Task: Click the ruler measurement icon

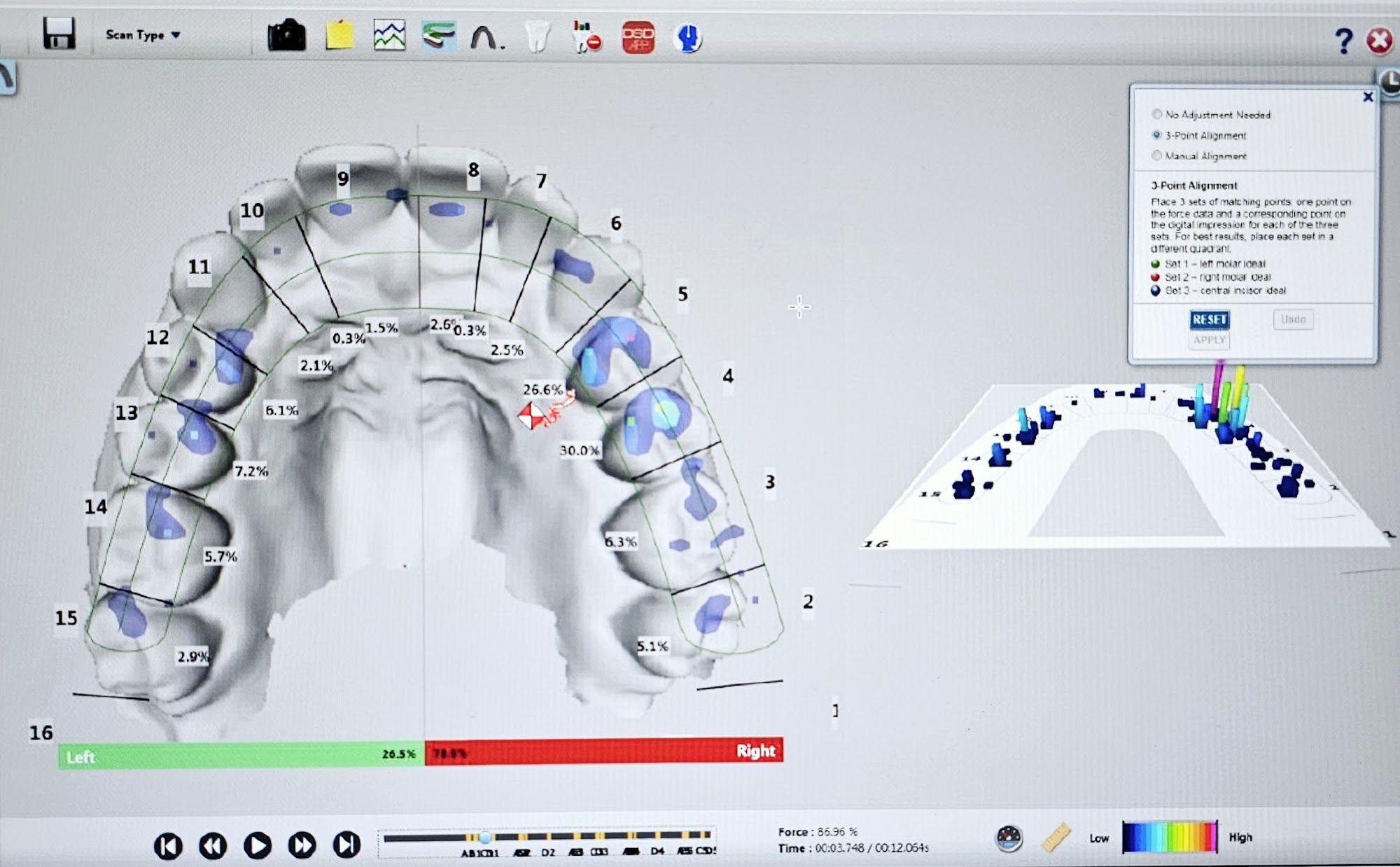Action: tap(1056, 838)
